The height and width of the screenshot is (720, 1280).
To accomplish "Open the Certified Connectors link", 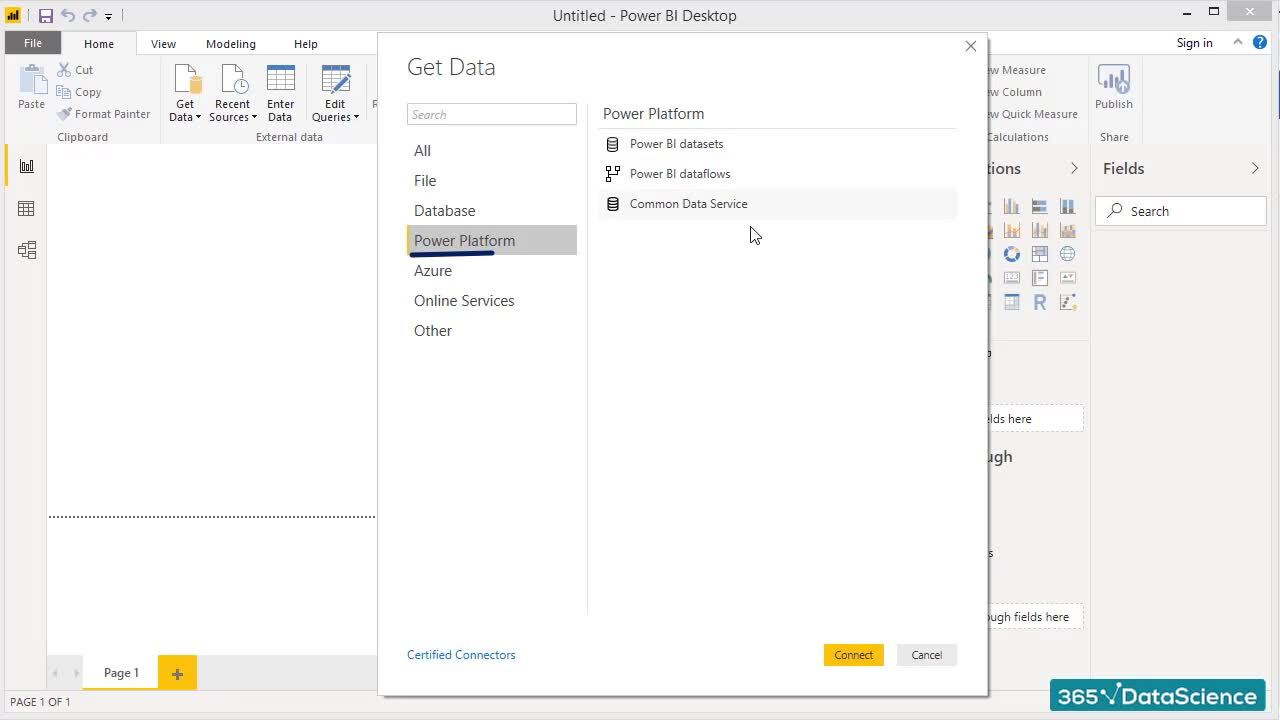I will [x=461, y=655].
